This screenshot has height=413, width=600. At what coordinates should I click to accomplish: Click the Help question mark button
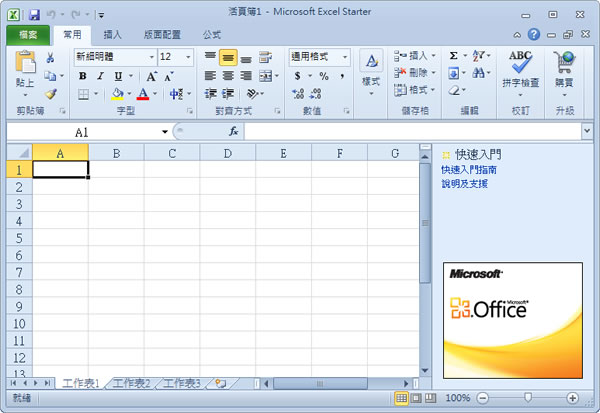point(534,34)
